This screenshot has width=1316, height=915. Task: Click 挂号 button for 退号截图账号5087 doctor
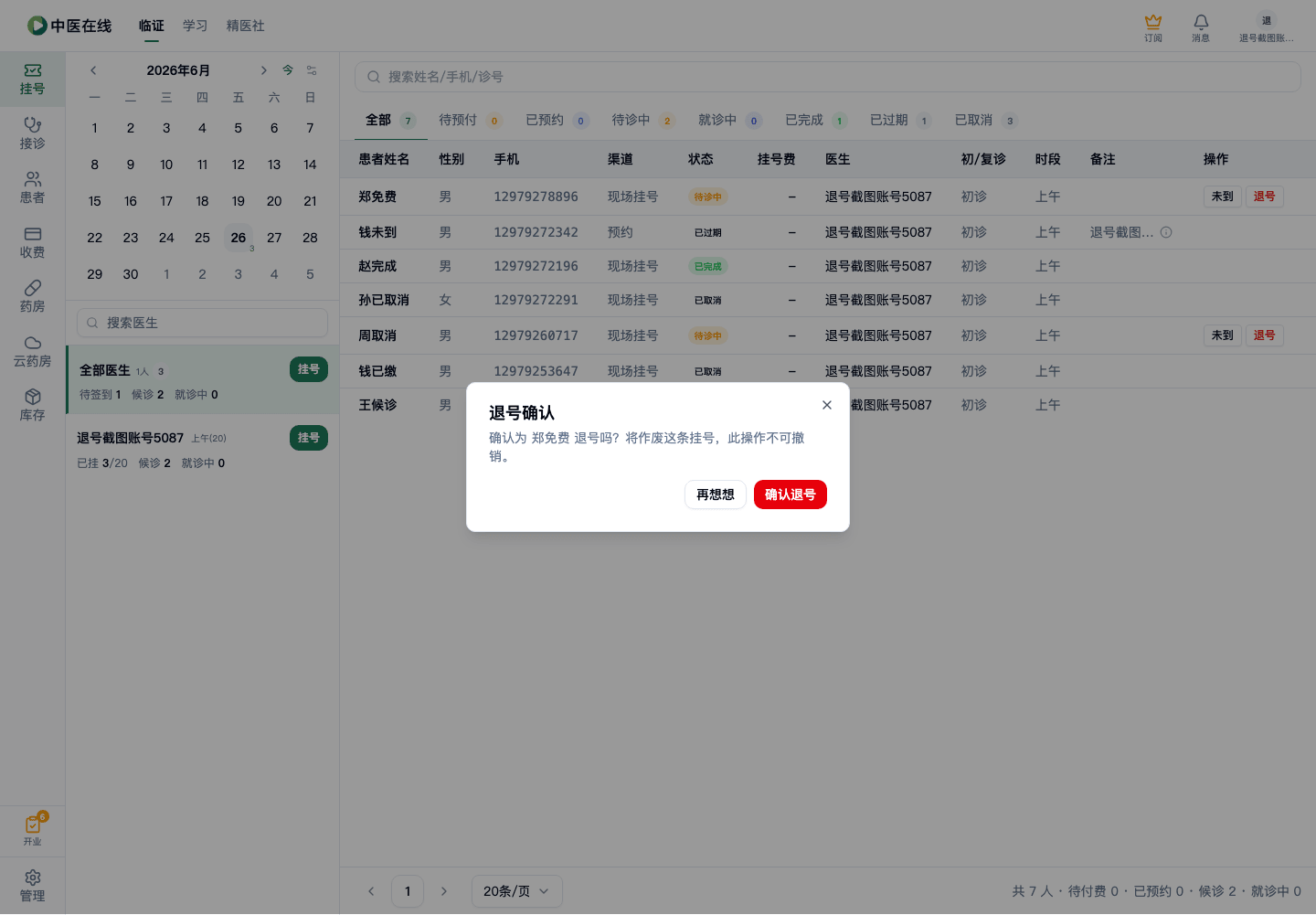click(x=309, y=438)
